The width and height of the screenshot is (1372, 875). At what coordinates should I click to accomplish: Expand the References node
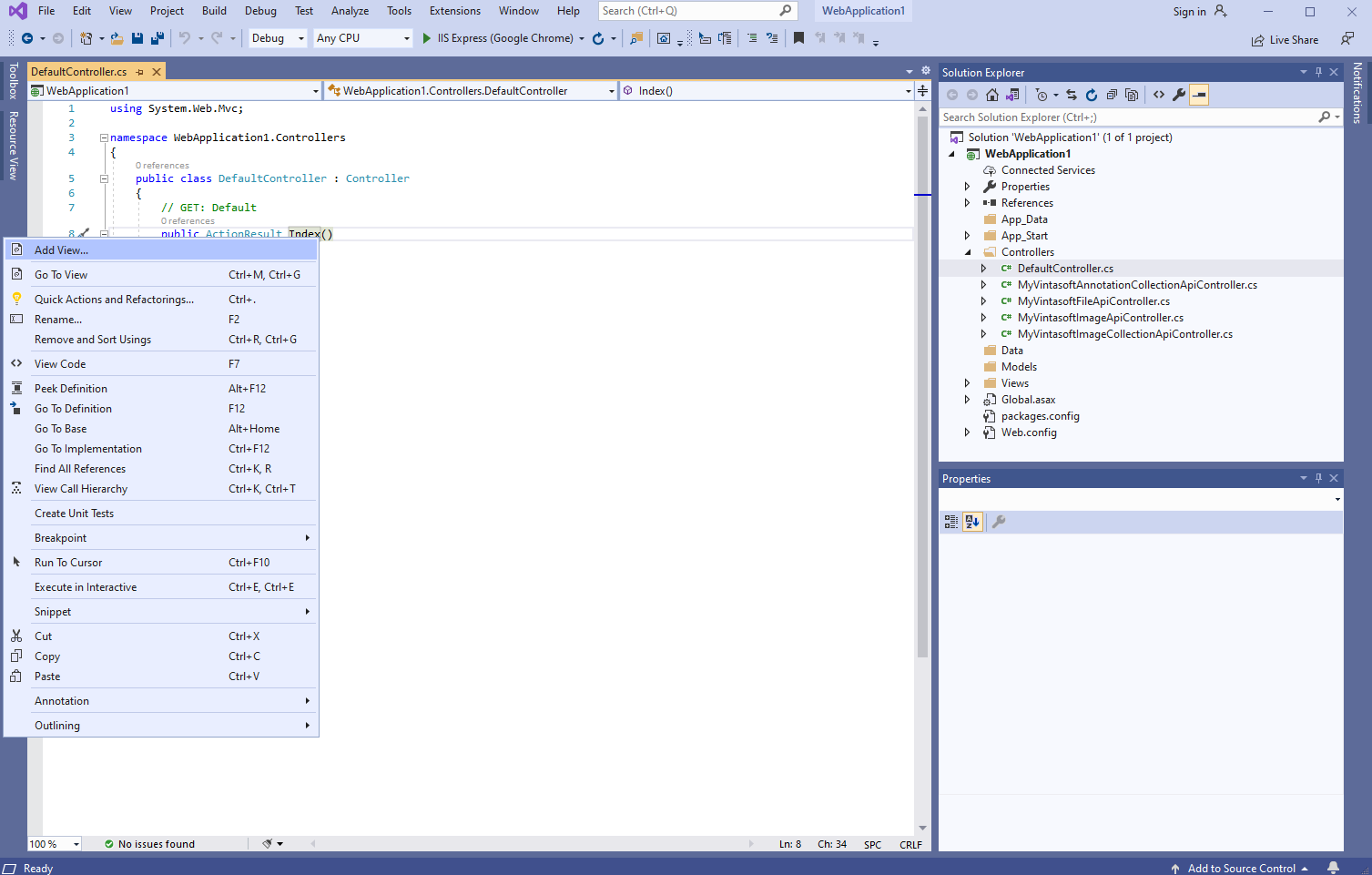[x=967, y=203]
